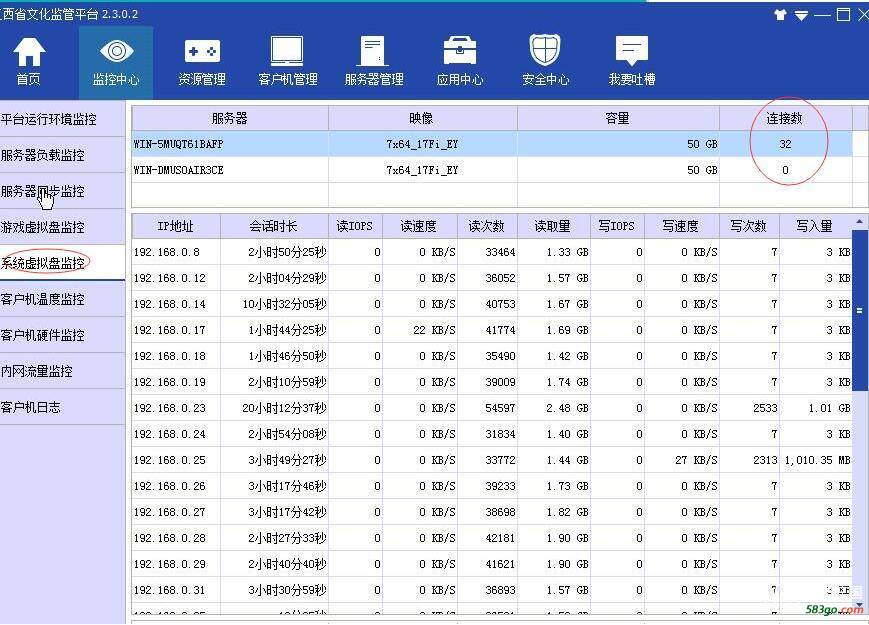Sort by 映像 column header

click(422, 118)
